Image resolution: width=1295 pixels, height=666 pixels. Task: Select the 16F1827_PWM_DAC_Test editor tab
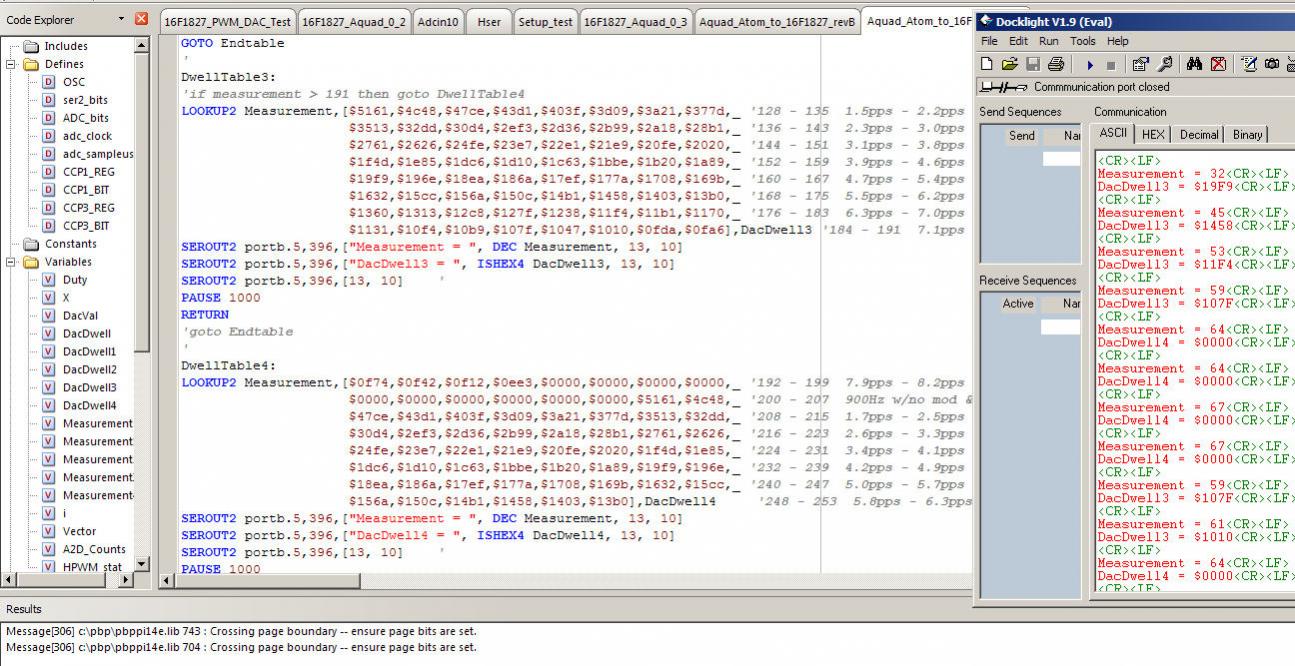pyautogui.click(x=228, y=22)
